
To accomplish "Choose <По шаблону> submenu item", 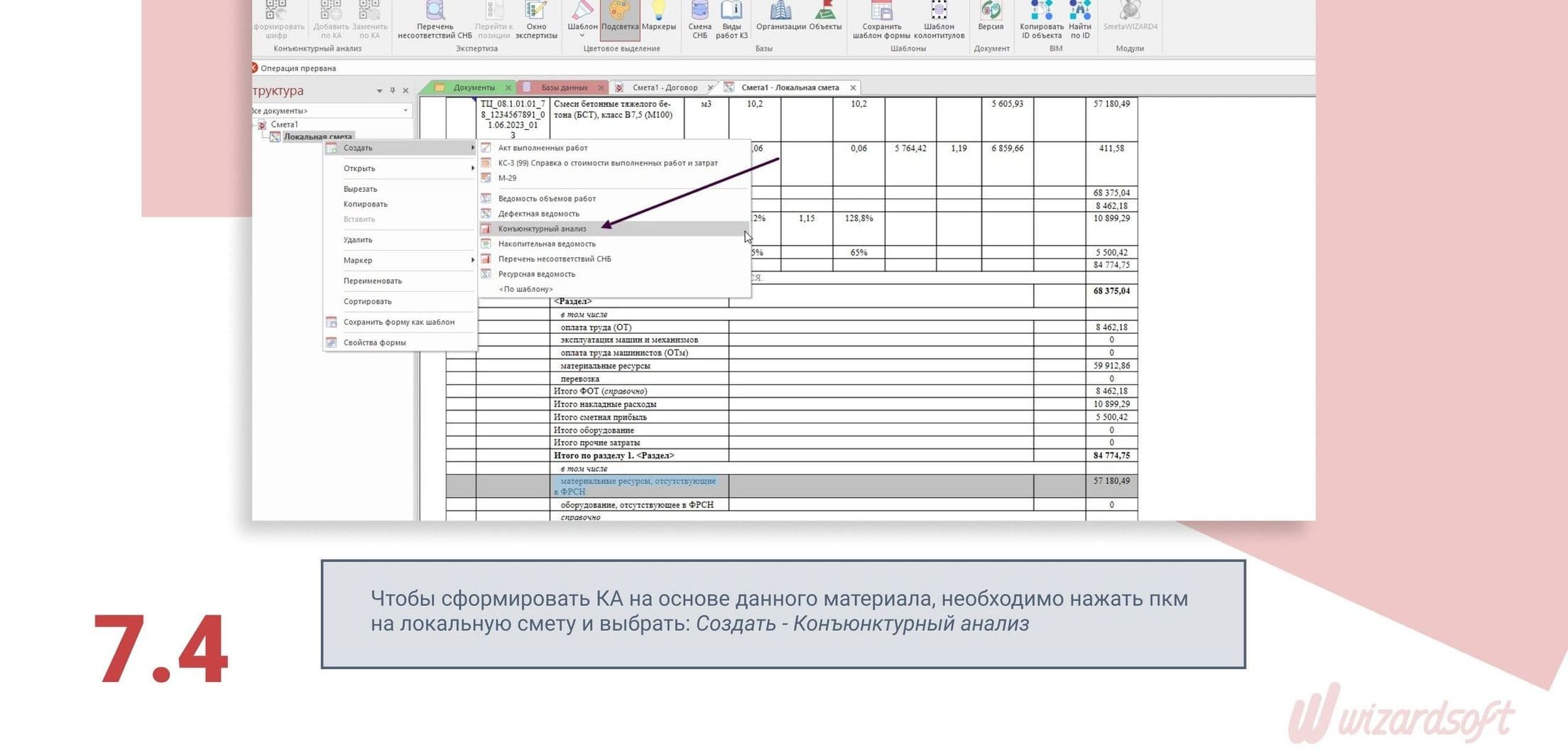I will pos(526,289).
